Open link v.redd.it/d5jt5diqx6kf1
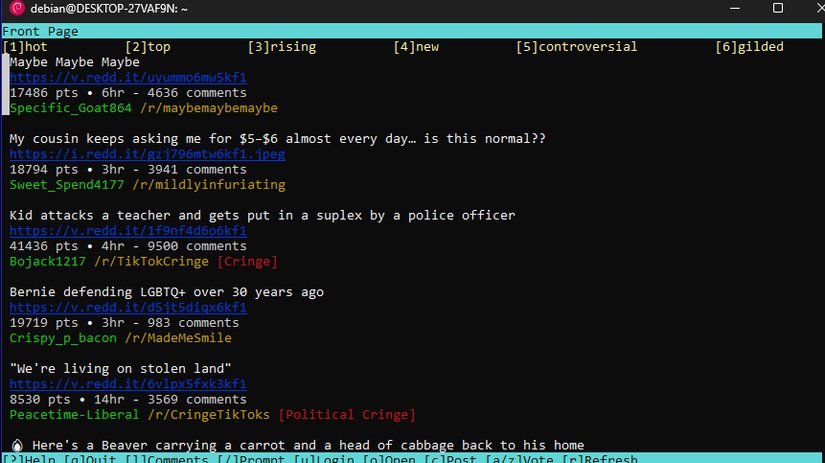825x463 pixels. tap(128, 307)
